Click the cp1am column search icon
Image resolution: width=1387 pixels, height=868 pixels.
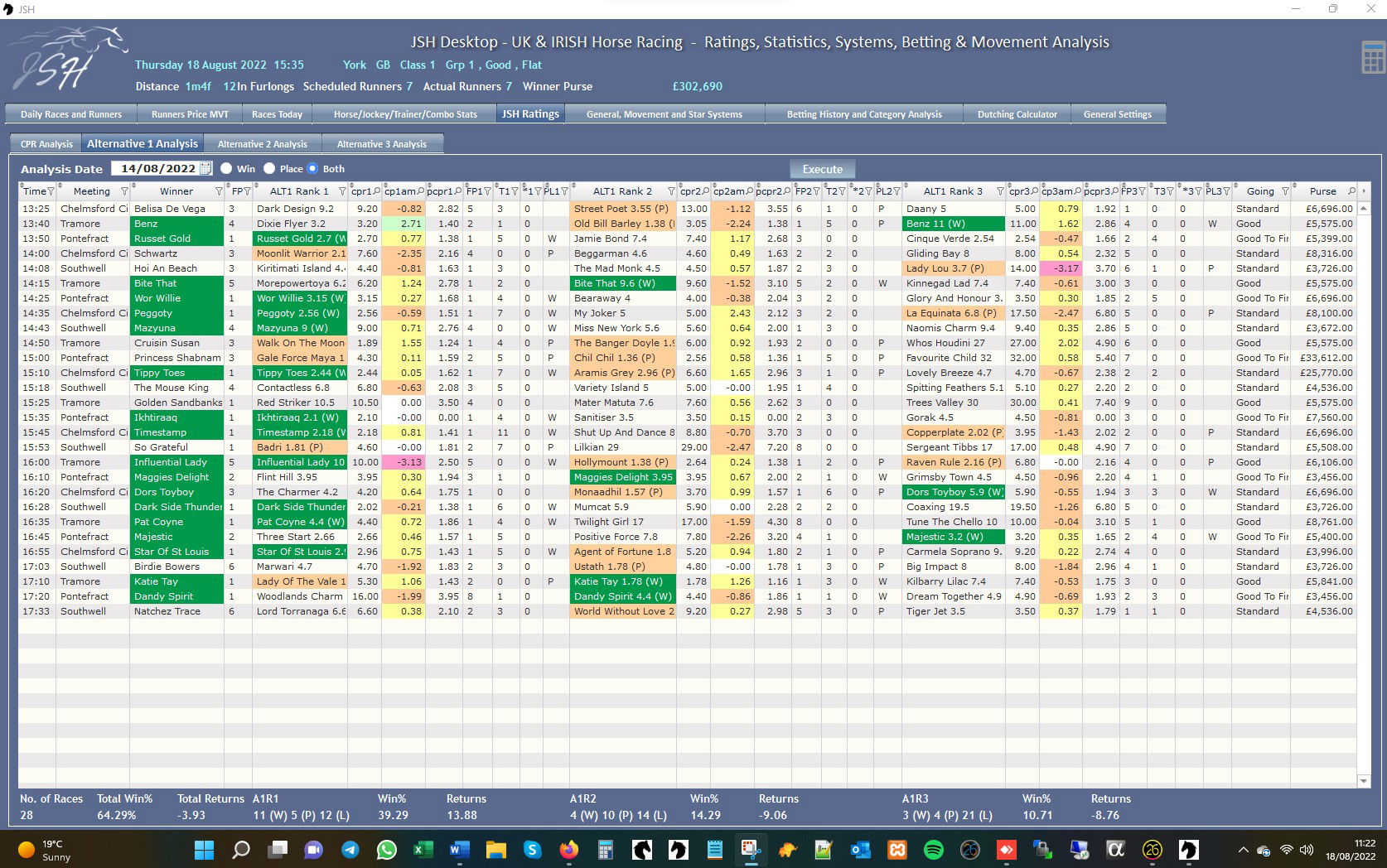click(421, 191)
